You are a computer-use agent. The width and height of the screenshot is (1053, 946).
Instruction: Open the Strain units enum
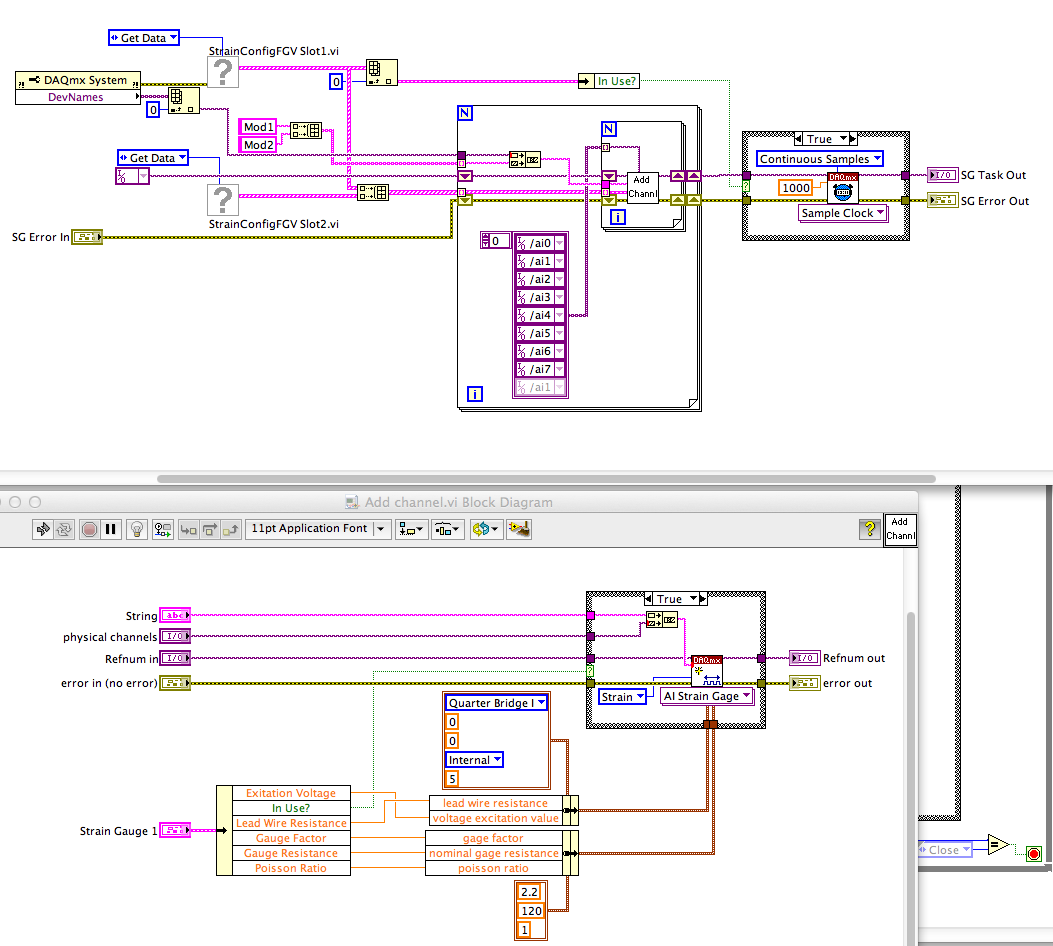click(x=623, y=697)
